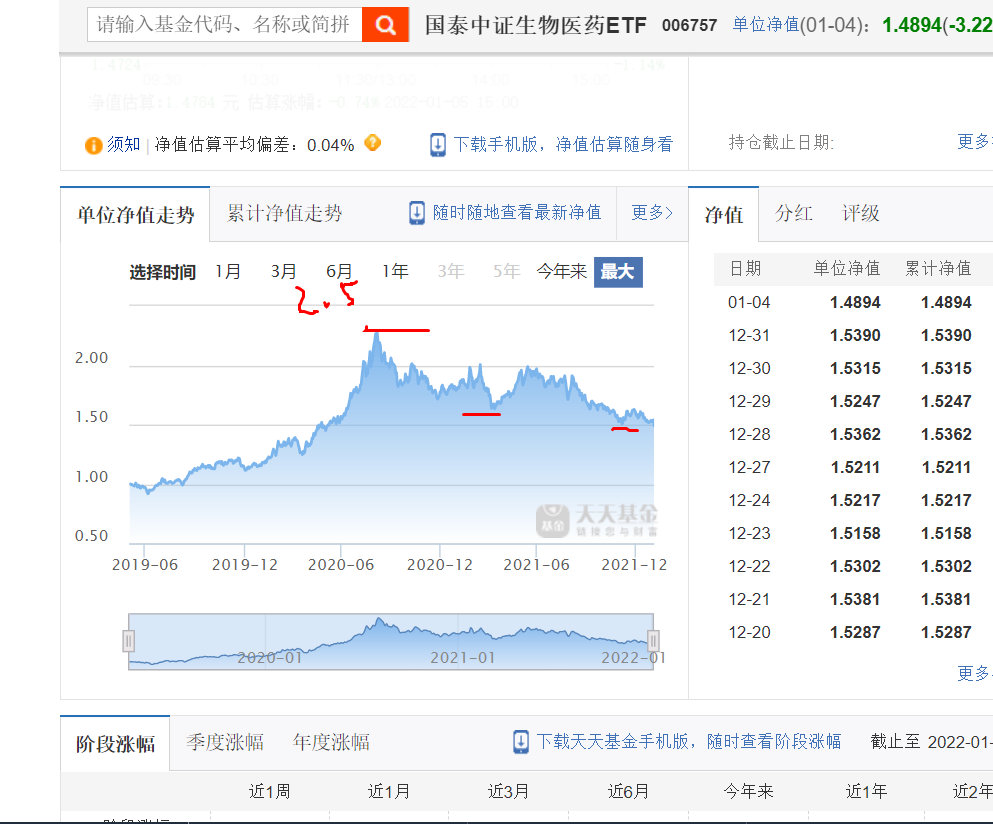Select 3月 time range
The image size is (993, 824).
point(284,272)
